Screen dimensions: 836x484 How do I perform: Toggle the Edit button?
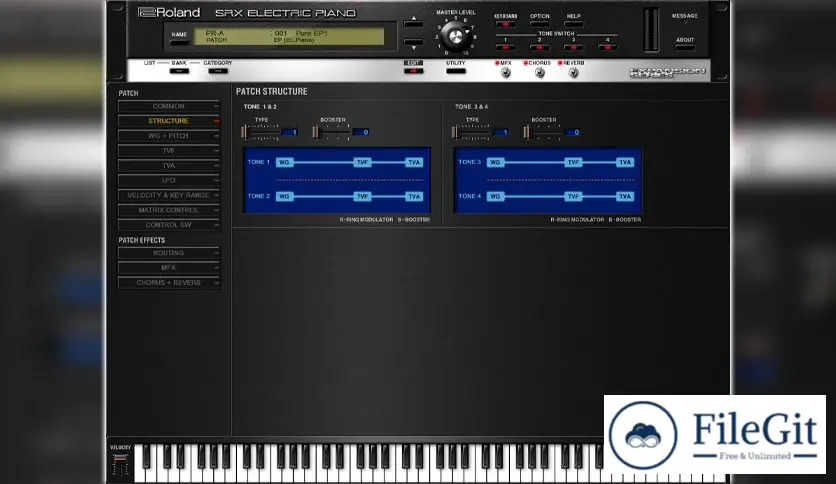coord(413,71)
